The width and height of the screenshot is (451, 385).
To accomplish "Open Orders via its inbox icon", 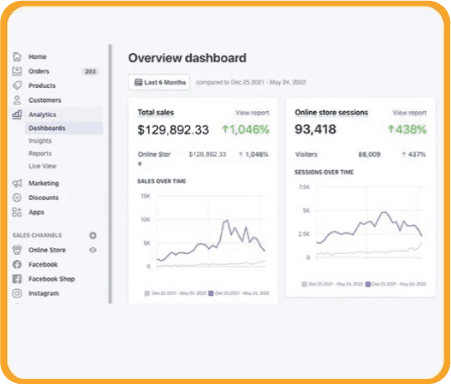I will click(17, 71).
